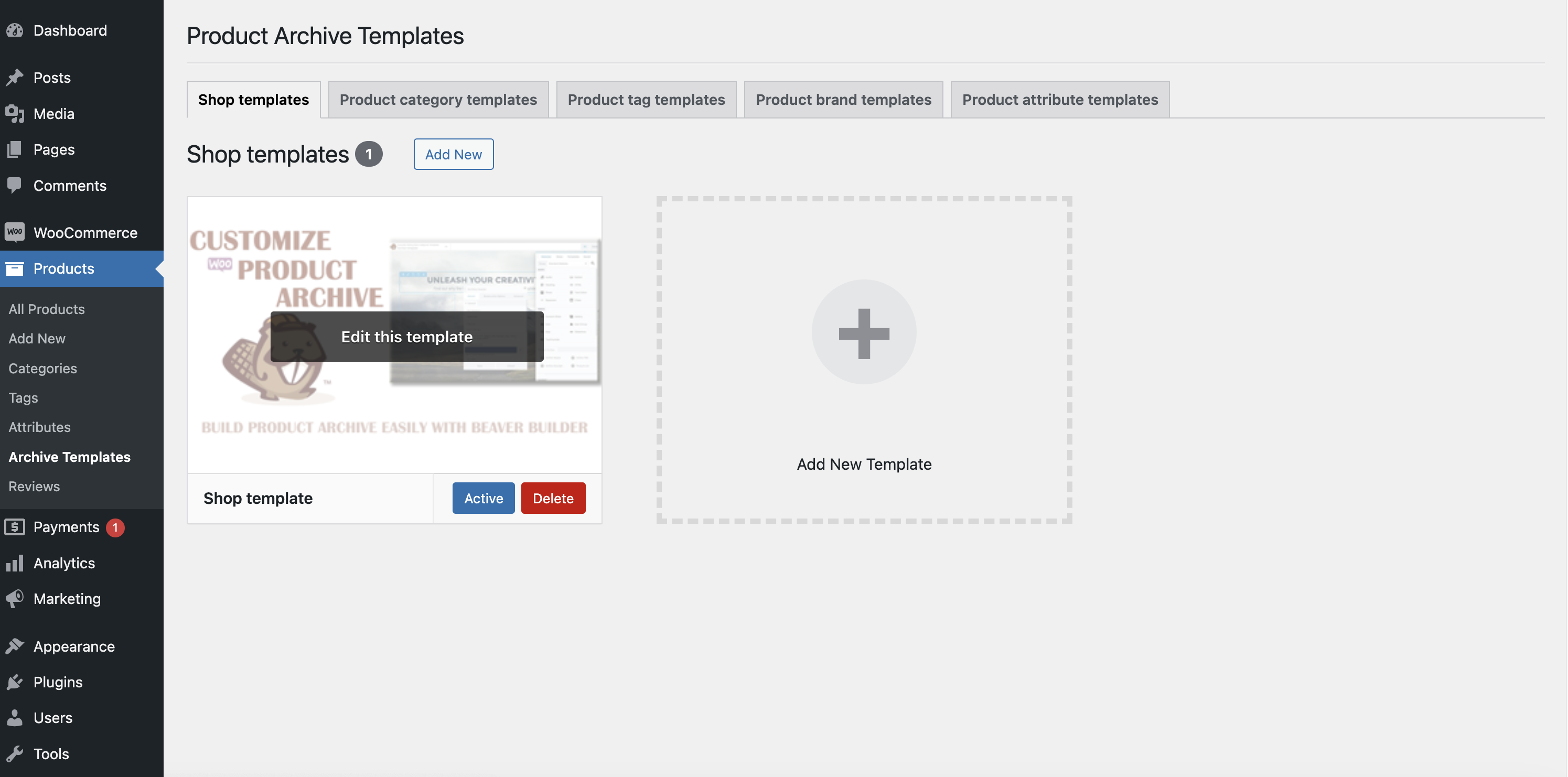Go to product Categories submenu
This screenshot has height=777, width=1568.
click(x=42, y=368)
